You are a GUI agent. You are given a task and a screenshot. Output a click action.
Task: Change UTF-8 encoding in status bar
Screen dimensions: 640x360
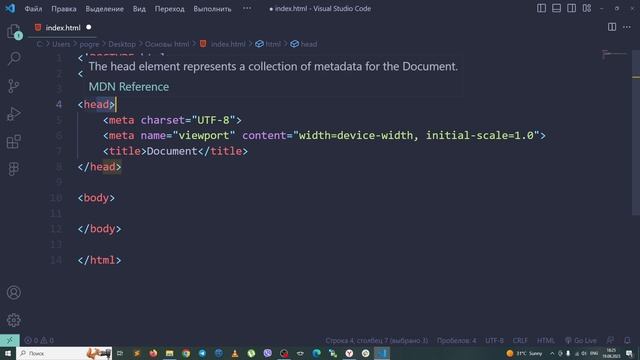[x=494, y=340]
